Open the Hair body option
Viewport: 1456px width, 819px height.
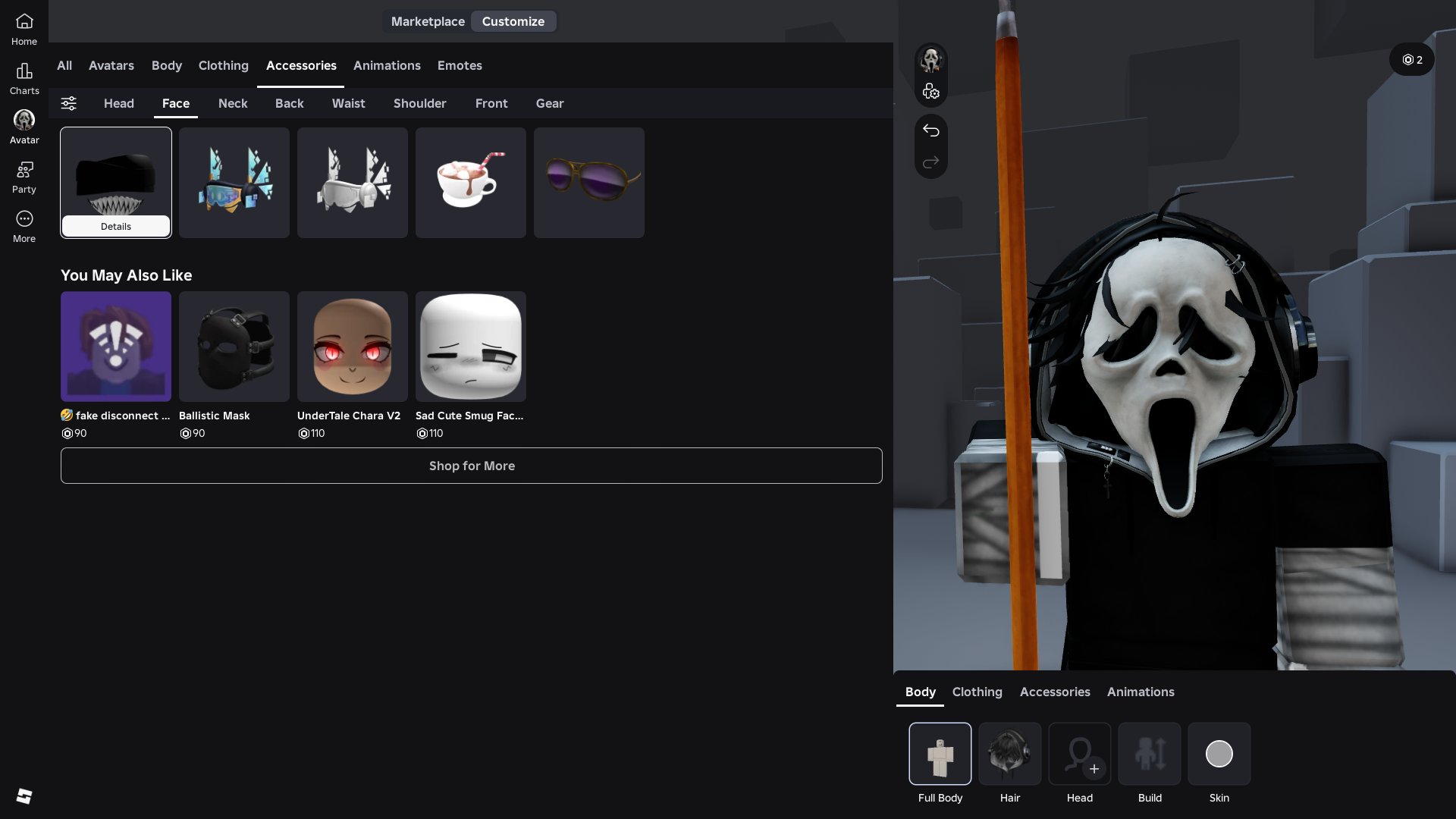[1009, 754]
